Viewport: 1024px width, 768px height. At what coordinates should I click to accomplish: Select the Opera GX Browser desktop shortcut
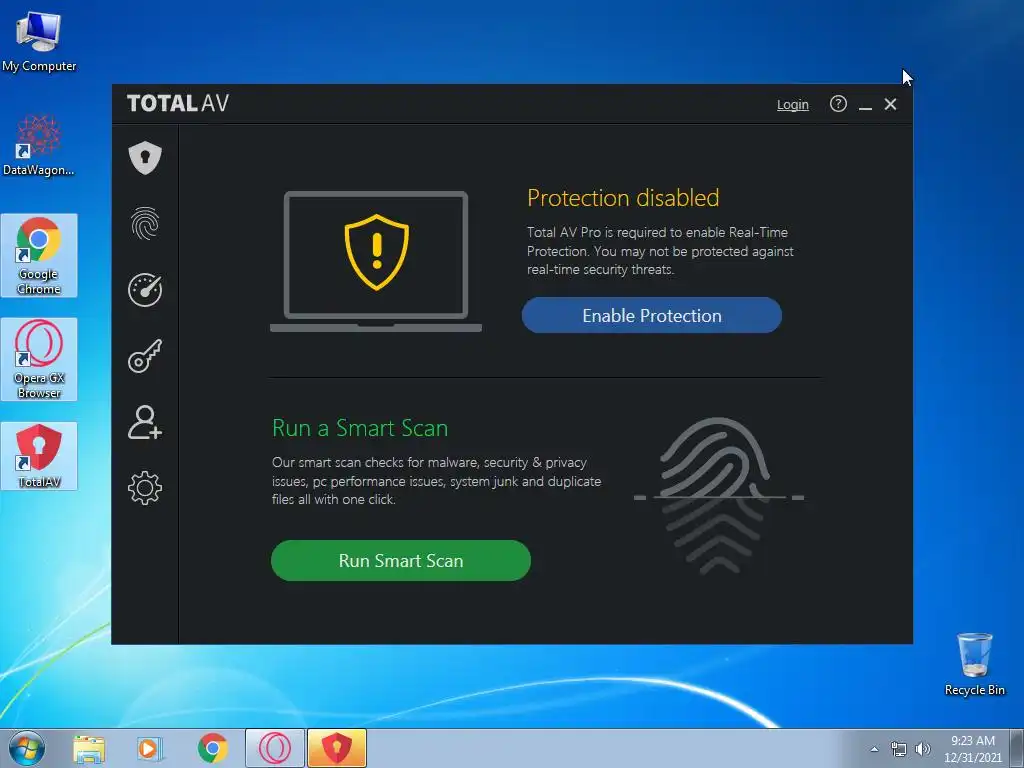click(39, 359)
